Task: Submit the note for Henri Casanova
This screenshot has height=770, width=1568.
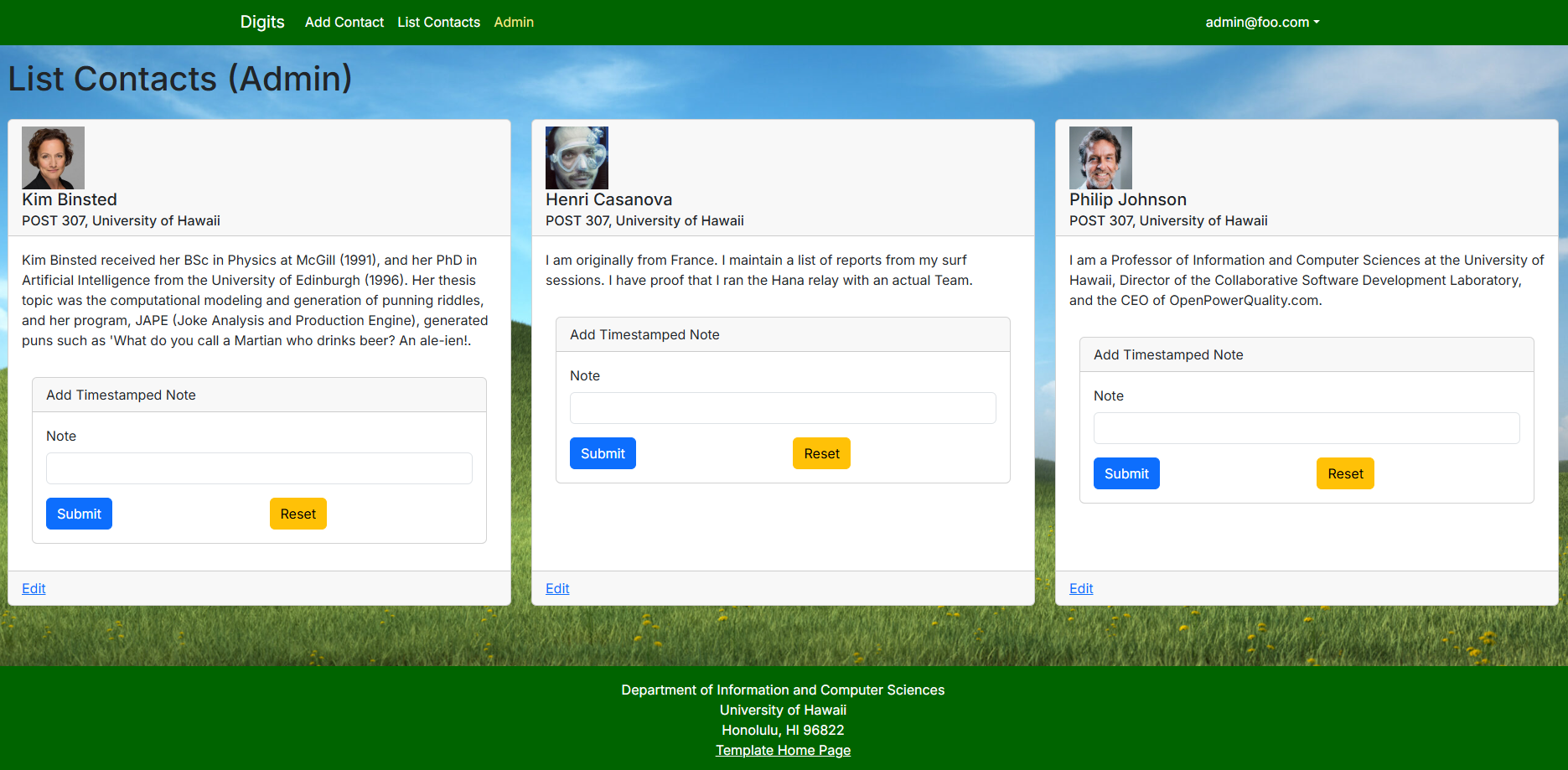Action: 603,453
